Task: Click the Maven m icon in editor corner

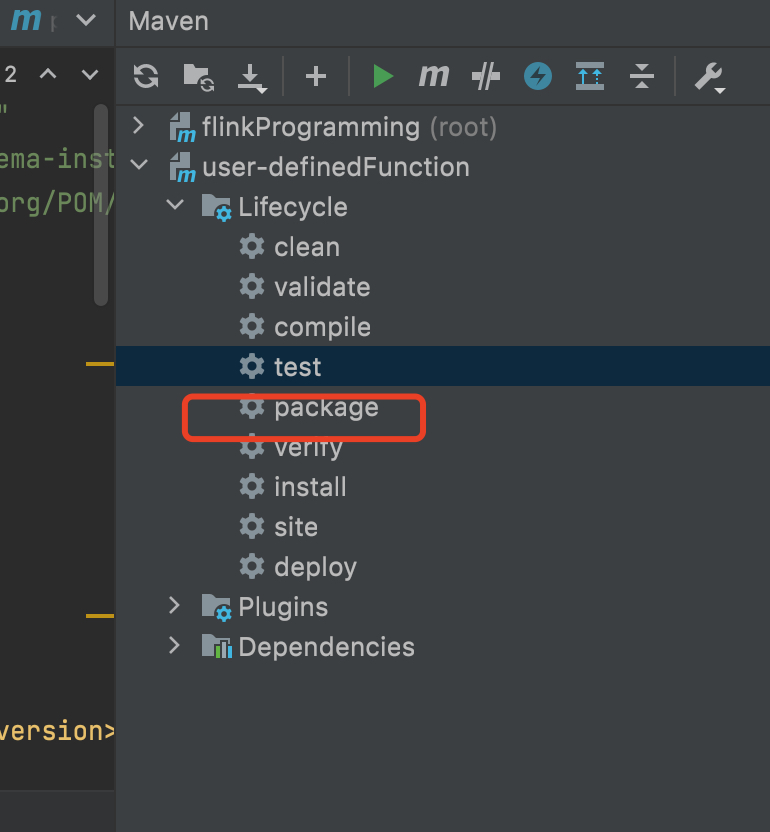Action: coord(26,20)
